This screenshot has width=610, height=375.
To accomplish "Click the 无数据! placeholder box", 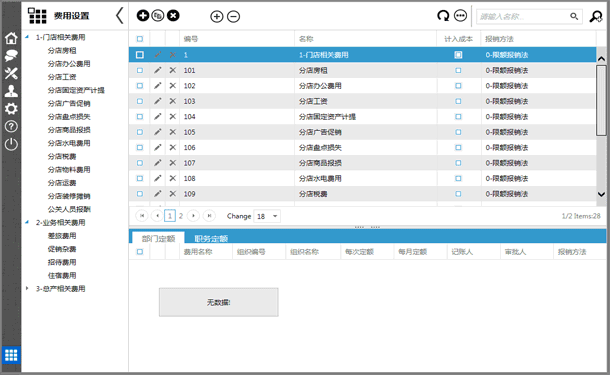I will 219,302.
